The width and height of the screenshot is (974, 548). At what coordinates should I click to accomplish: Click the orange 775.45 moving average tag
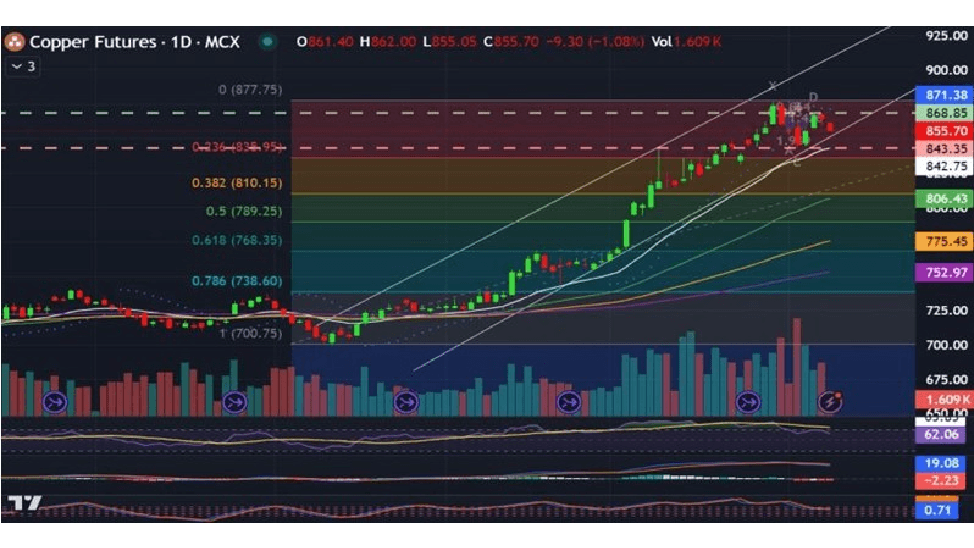click(945, 241)
